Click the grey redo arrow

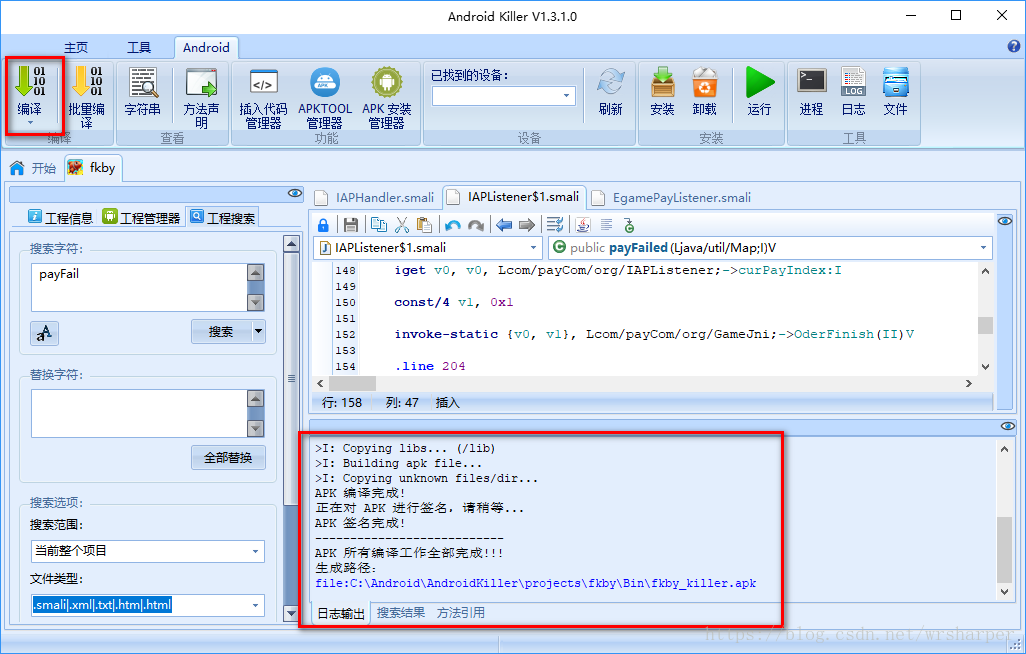coord(476,225)
